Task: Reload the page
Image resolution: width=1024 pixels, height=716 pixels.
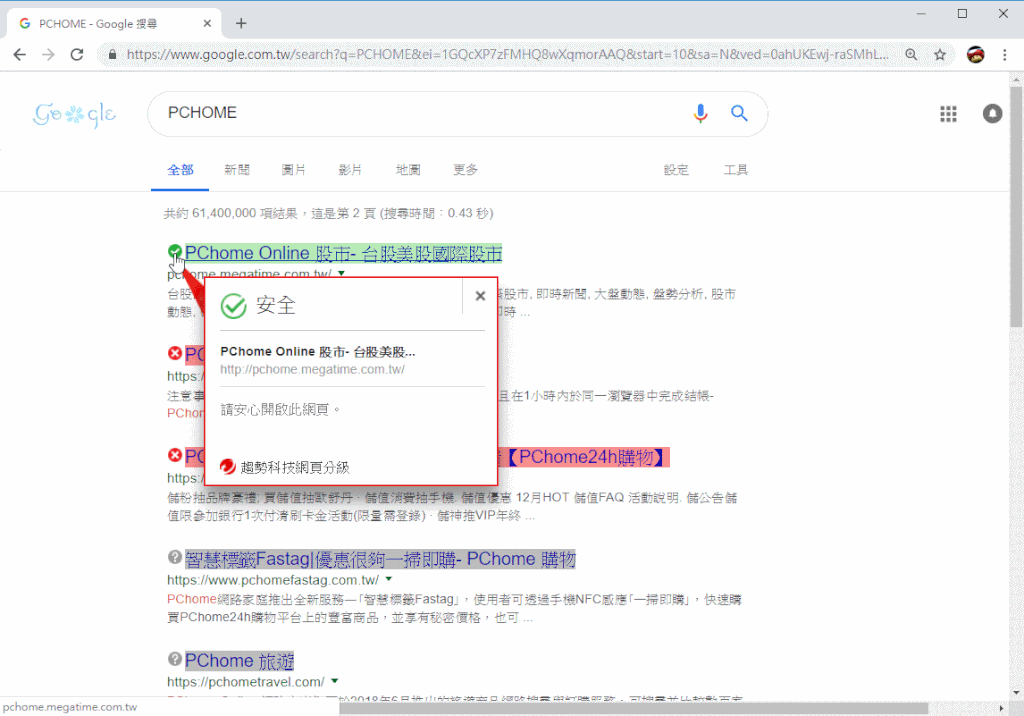Action: (x=77, y=55)
